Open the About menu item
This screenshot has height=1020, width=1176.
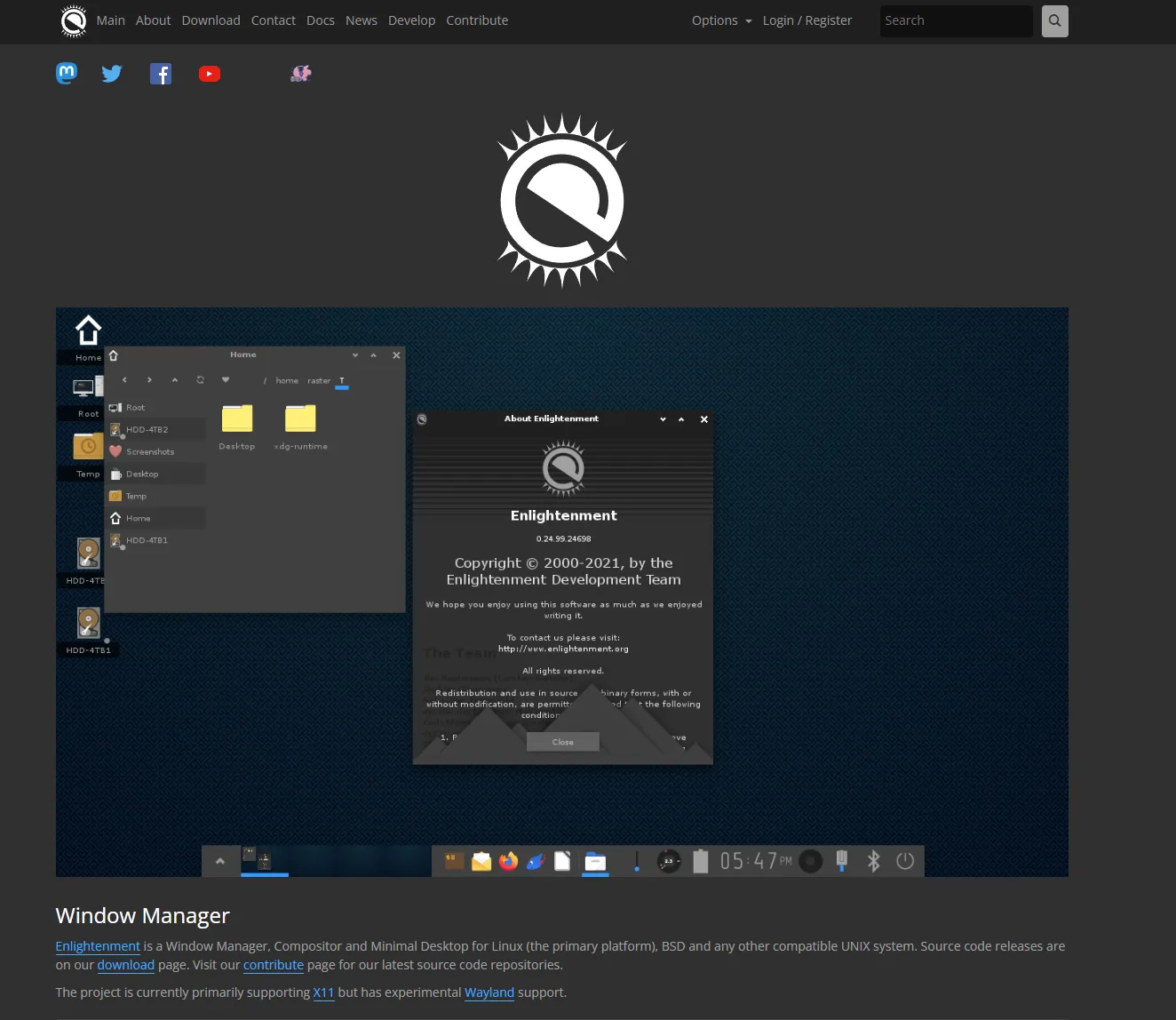tap(153, 20)
